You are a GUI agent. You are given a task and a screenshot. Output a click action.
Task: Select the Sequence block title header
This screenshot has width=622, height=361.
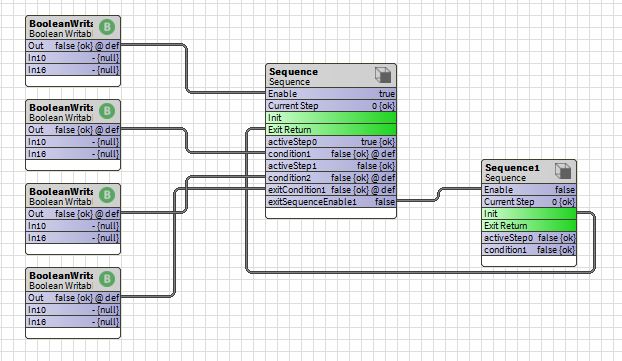coord(331,76)
